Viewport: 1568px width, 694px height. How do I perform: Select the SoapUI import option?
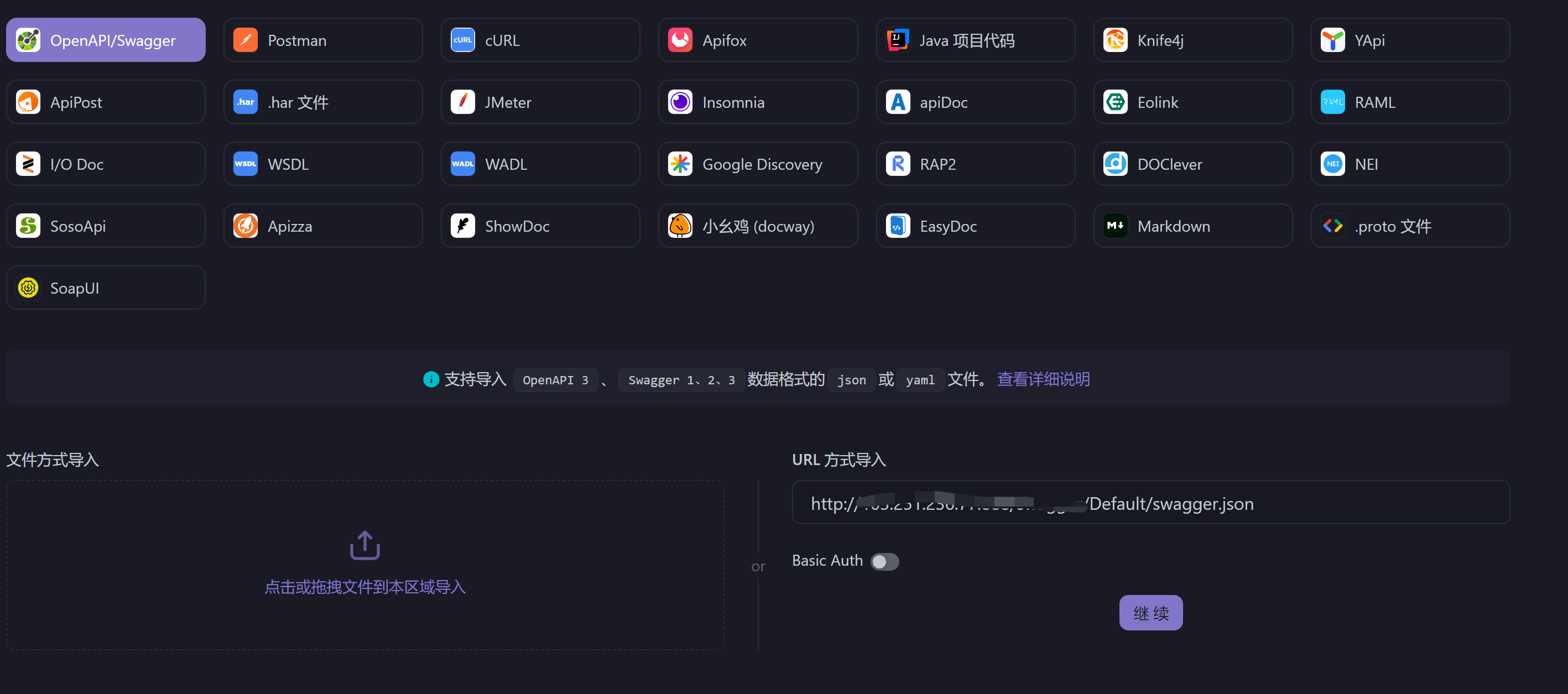106,288
